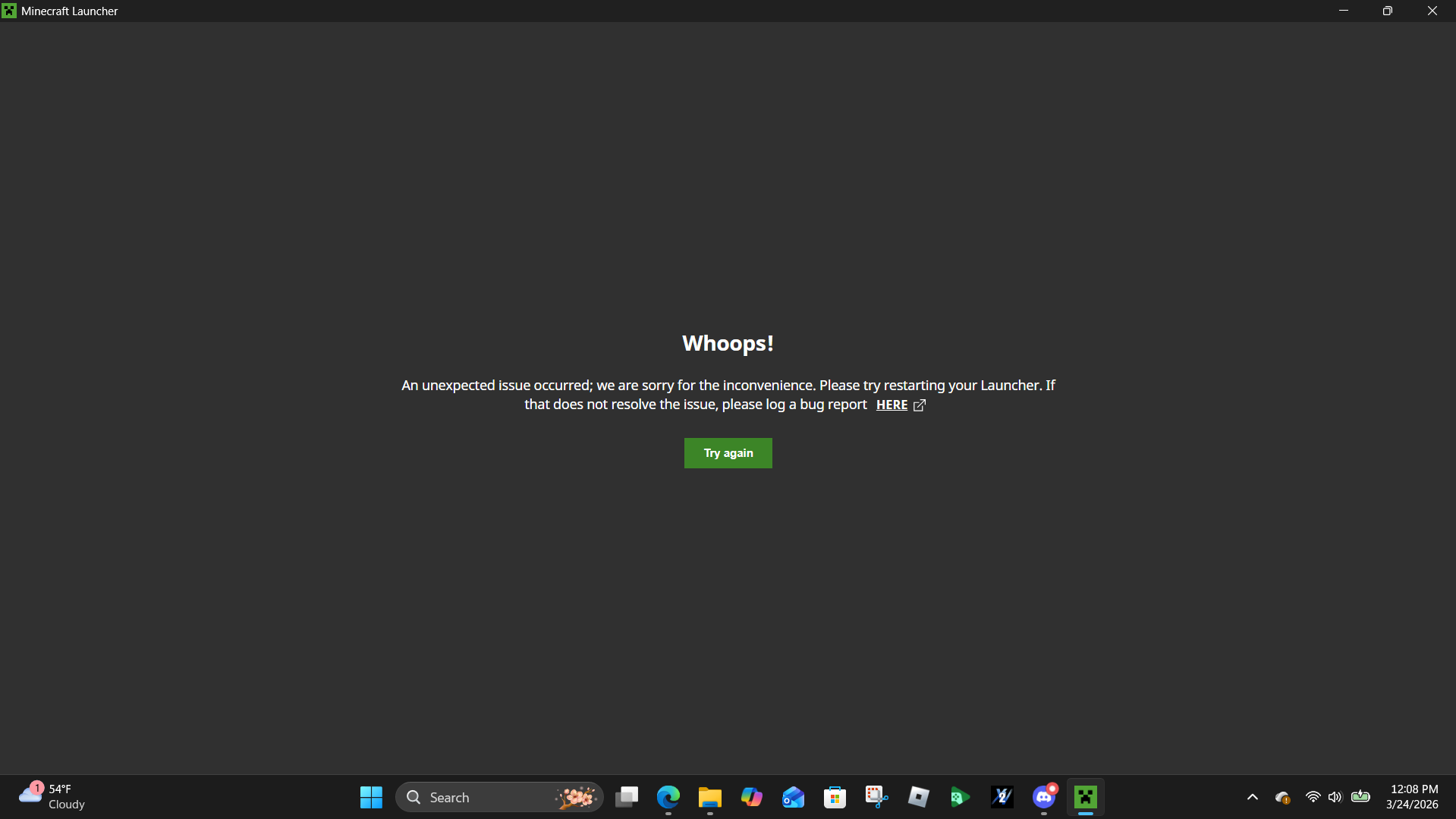Launch Microsoft Edge from the taskbar

668,797
